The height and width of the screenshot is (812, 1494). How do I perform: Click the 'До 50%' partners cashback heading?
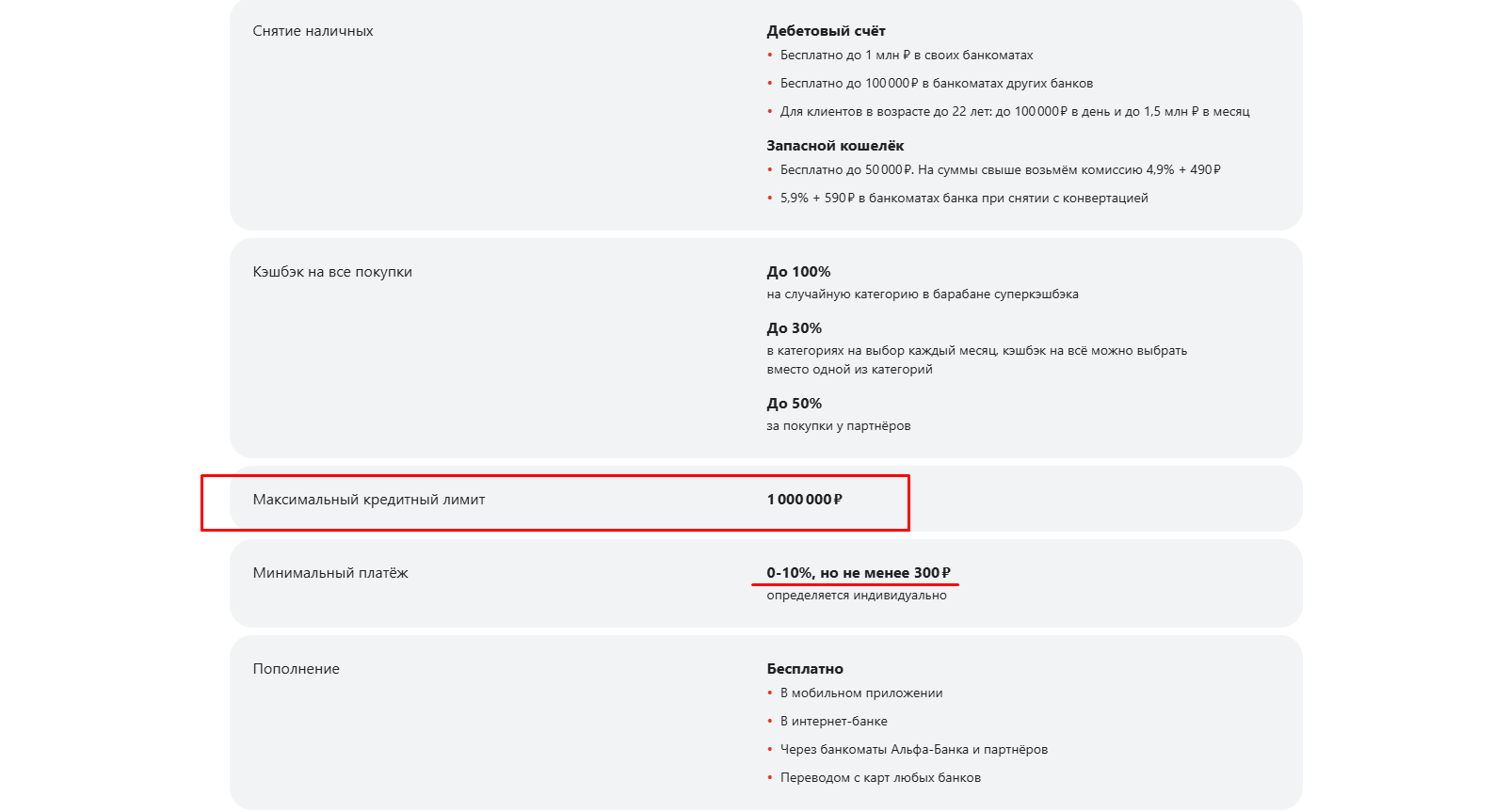[x=794, y=404]
